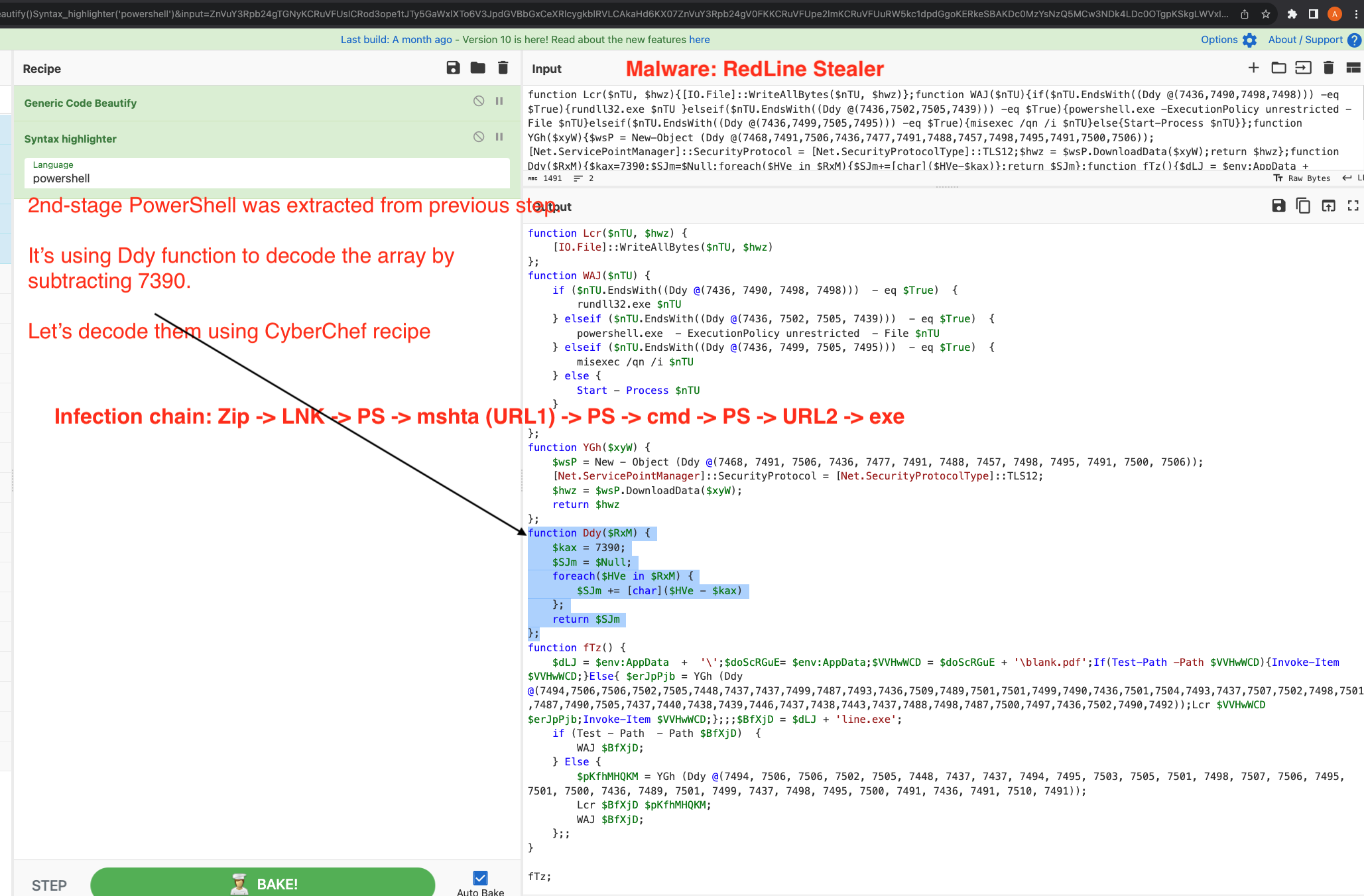The height and width of the screenshot is (896, 1364).
Task: Change the input end-of-line sequence
Action: click(1351, 178)
